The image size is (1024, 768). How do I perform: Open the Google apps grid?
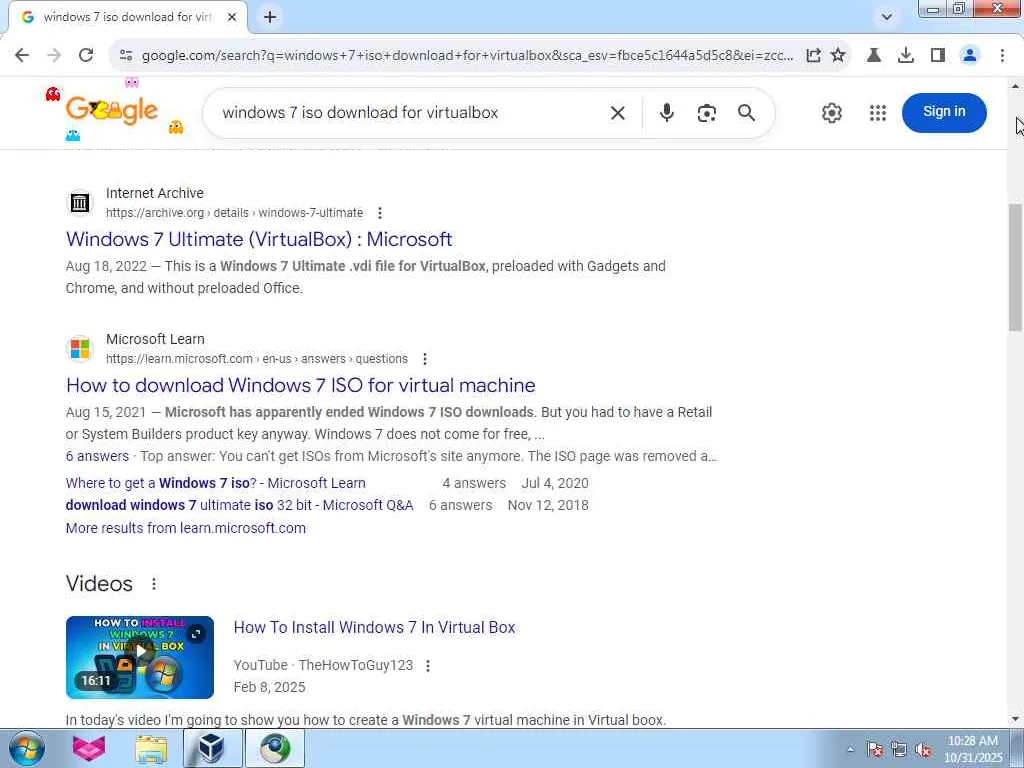point(878,113)
